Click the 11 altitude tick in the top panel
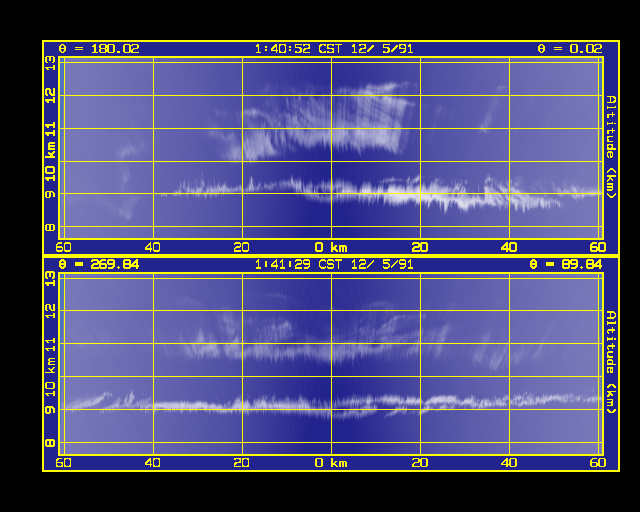Screen dimensions: 640x512 point(50,130)
